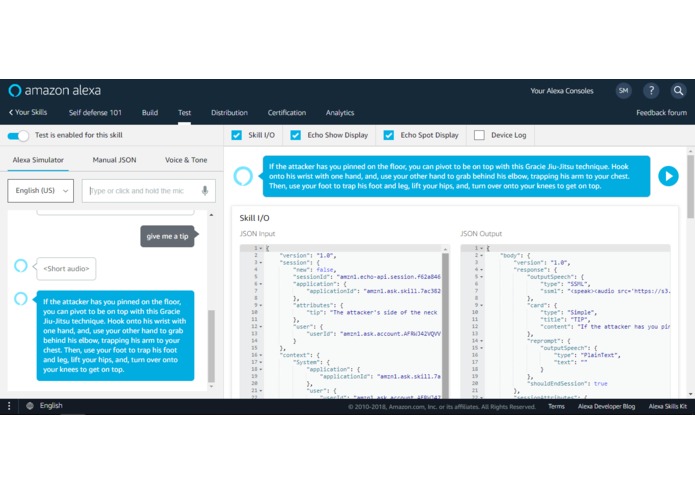The height and width of the screenshot is (494, 695).
Task: Collapse line 1 of the JSON Input
Action: [261, 249]
